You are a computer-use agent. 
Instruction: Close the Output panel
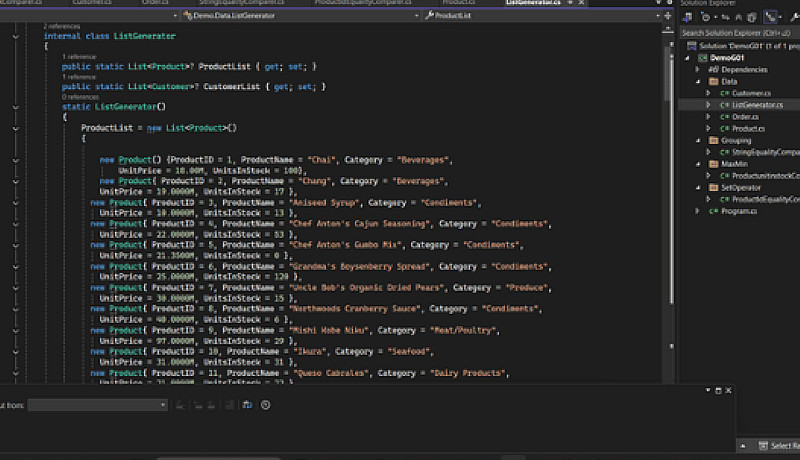click(729, 390)
